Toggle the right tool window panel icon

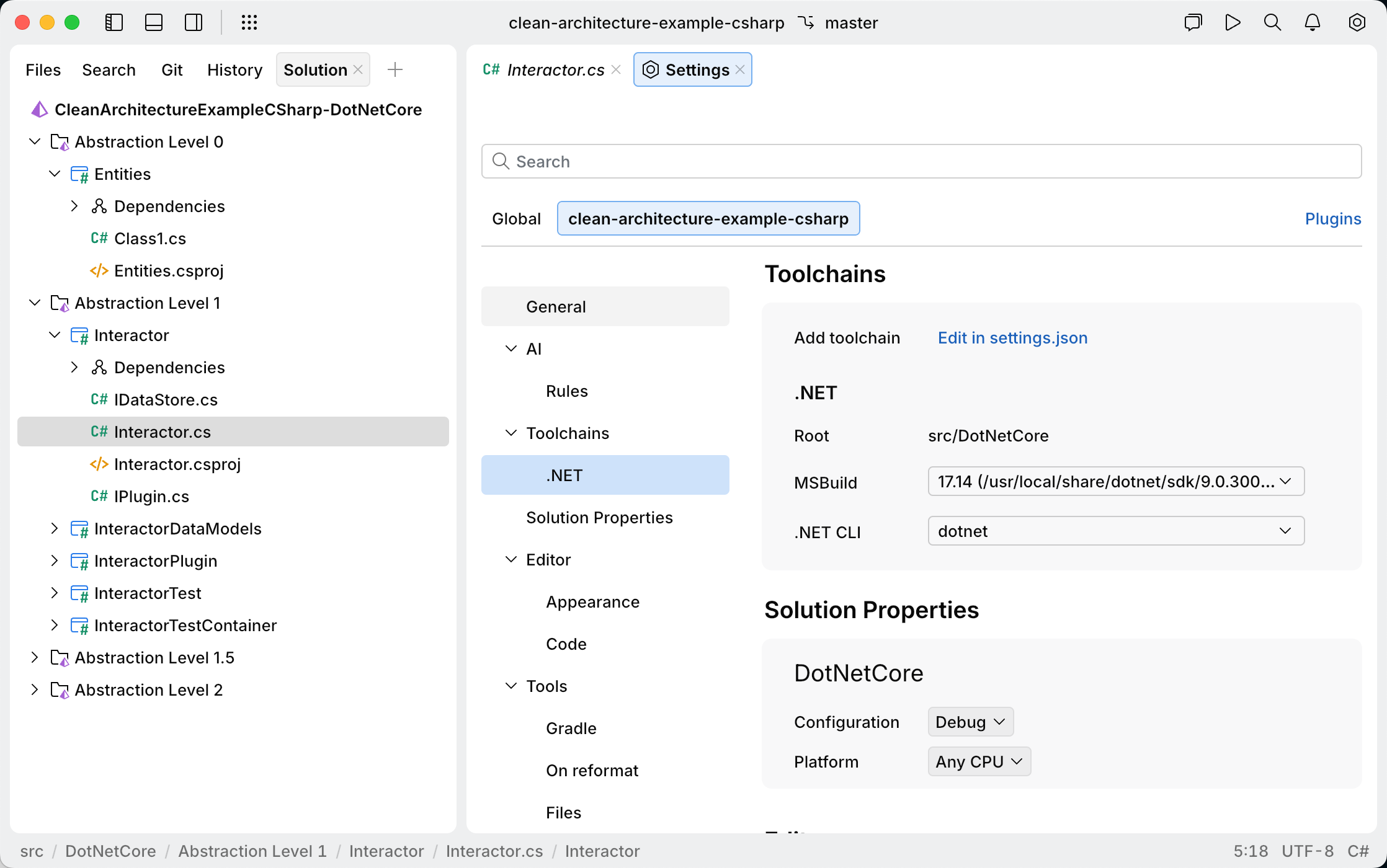point(194,22)
